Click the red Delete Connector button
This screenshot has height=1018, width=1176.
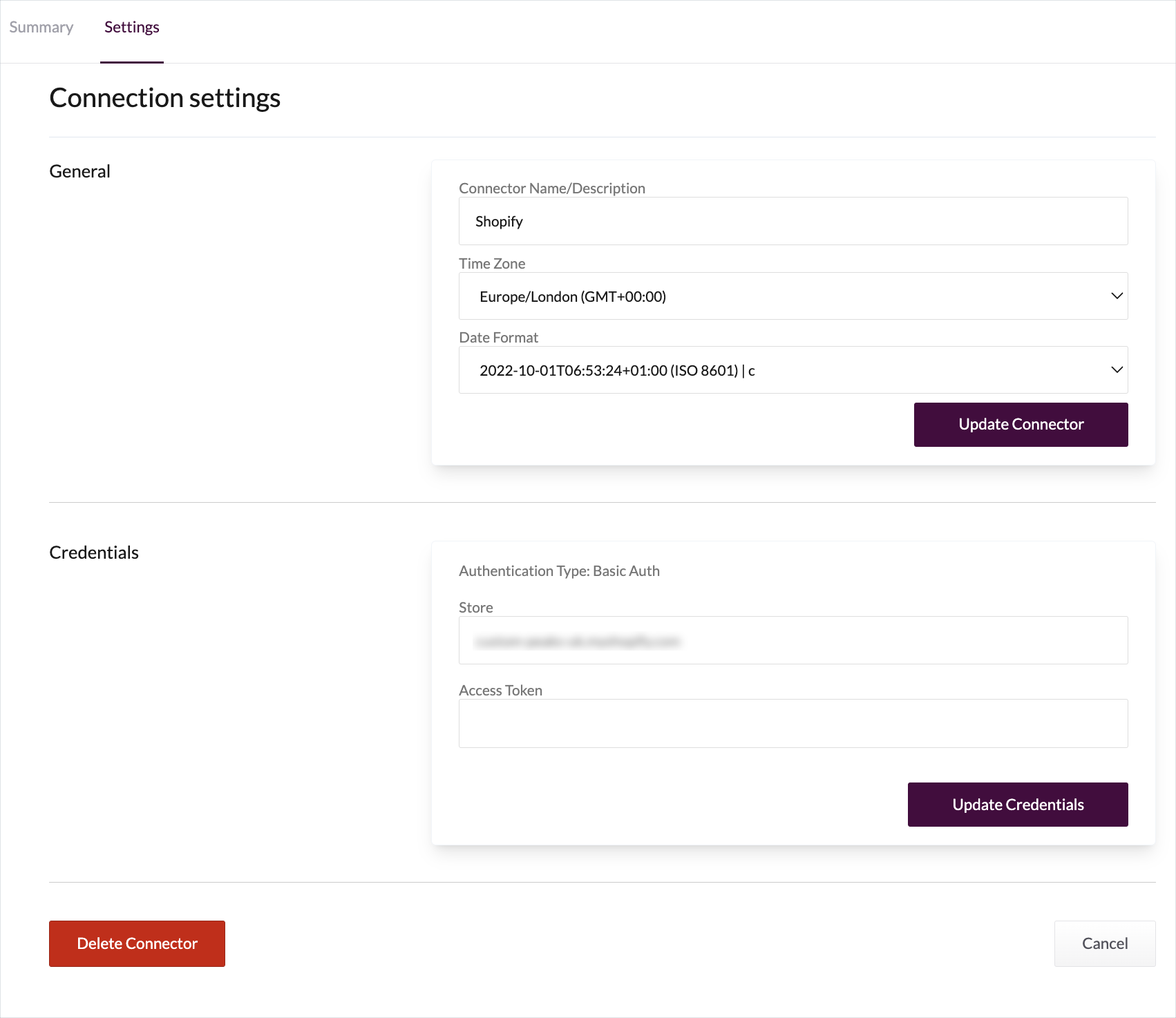[137, 943]
